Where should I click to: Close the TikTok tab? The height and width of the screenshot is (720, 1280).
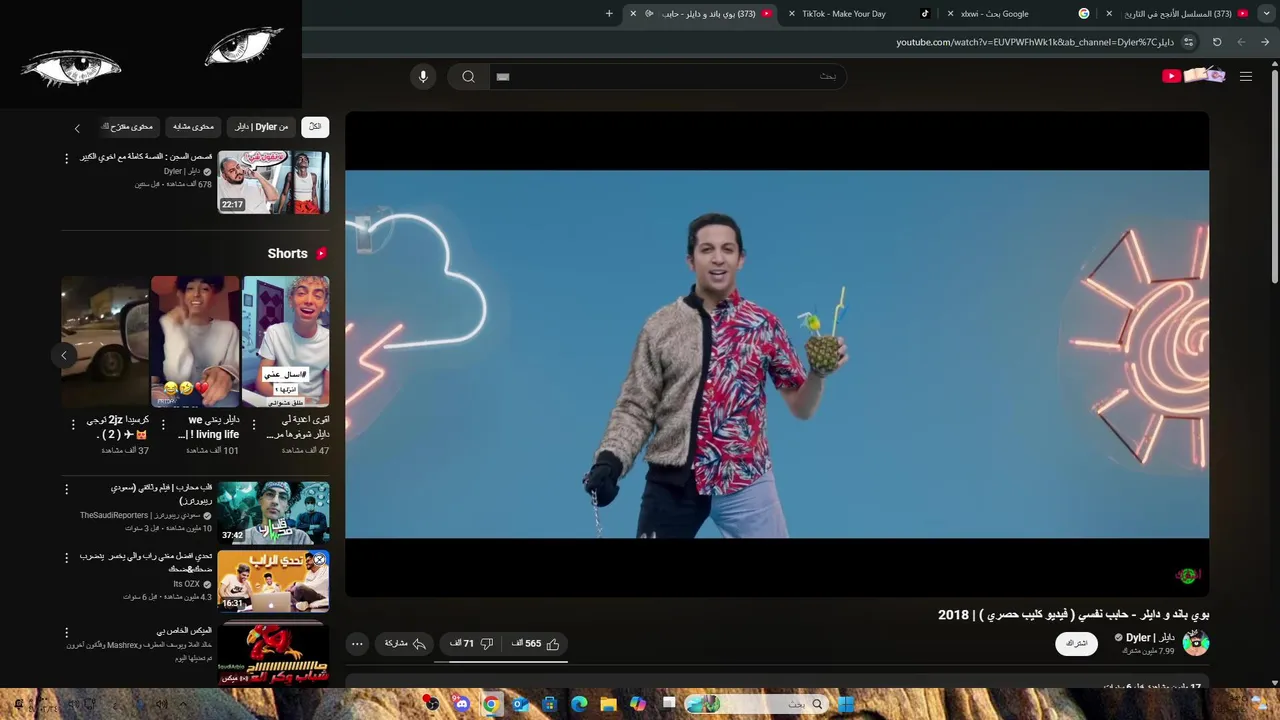click(x=792, y=14)
